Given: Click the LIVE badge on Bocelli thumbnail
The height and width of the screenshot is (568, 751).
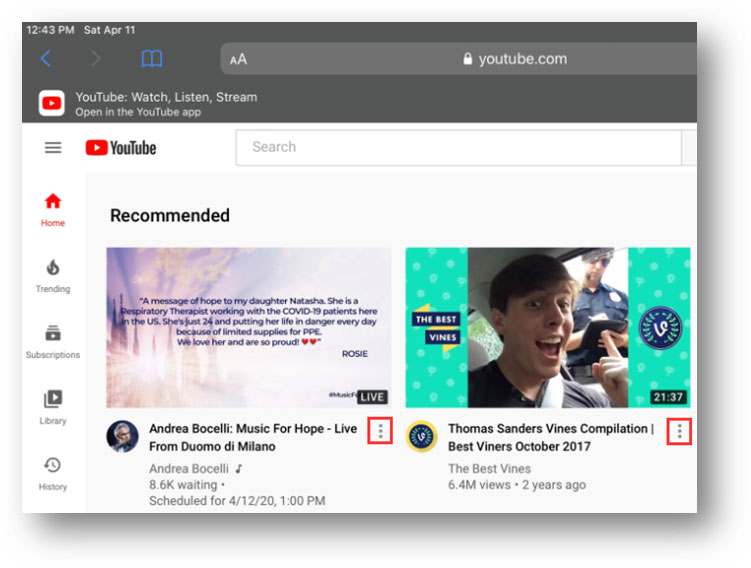Looking at the screenshot, I should tap(372, 397).
